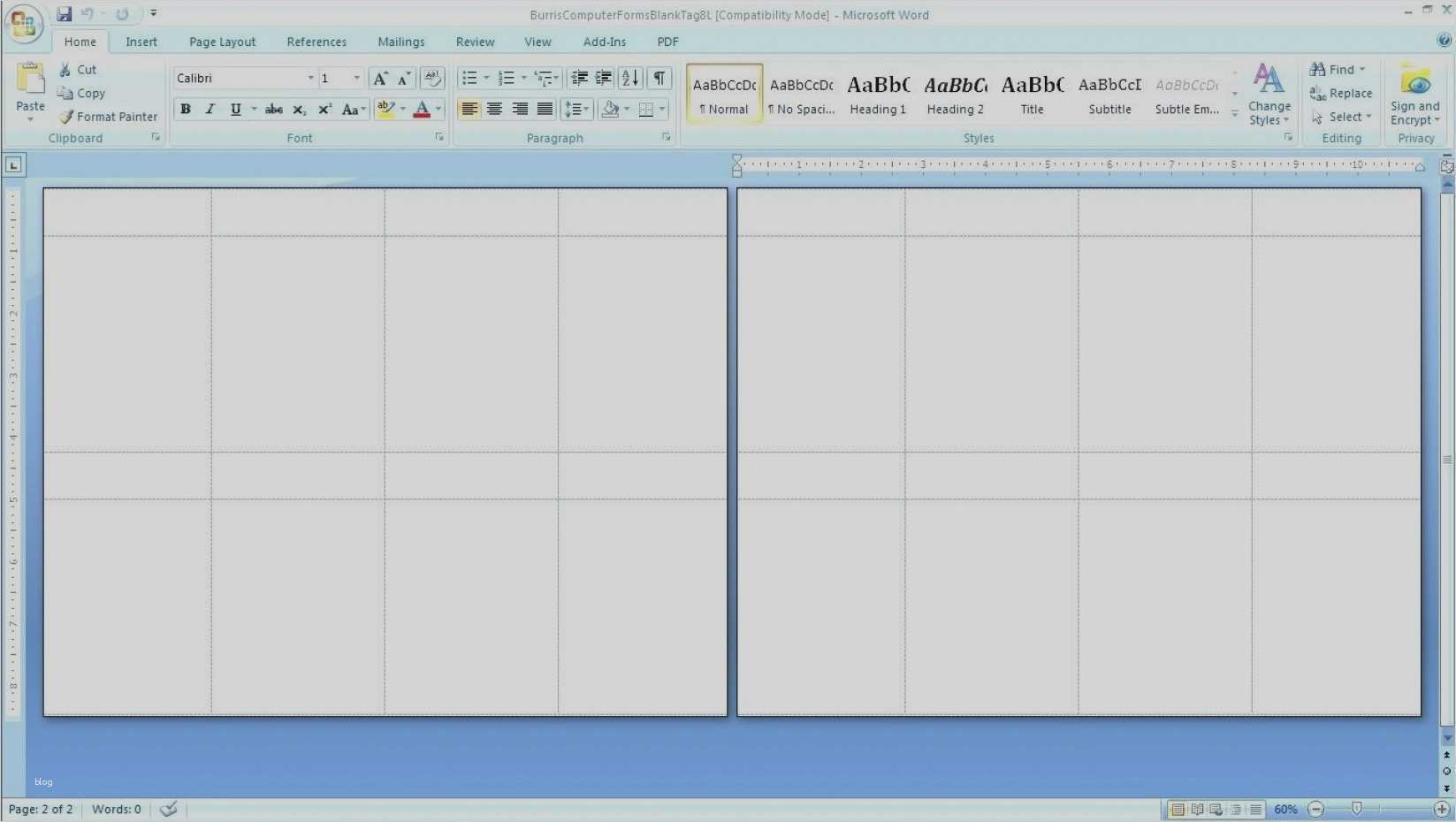The width and height of the screenshot is (1456, 822).
Task: Click Sign and Encrypt
Action: pos(1415,95)
